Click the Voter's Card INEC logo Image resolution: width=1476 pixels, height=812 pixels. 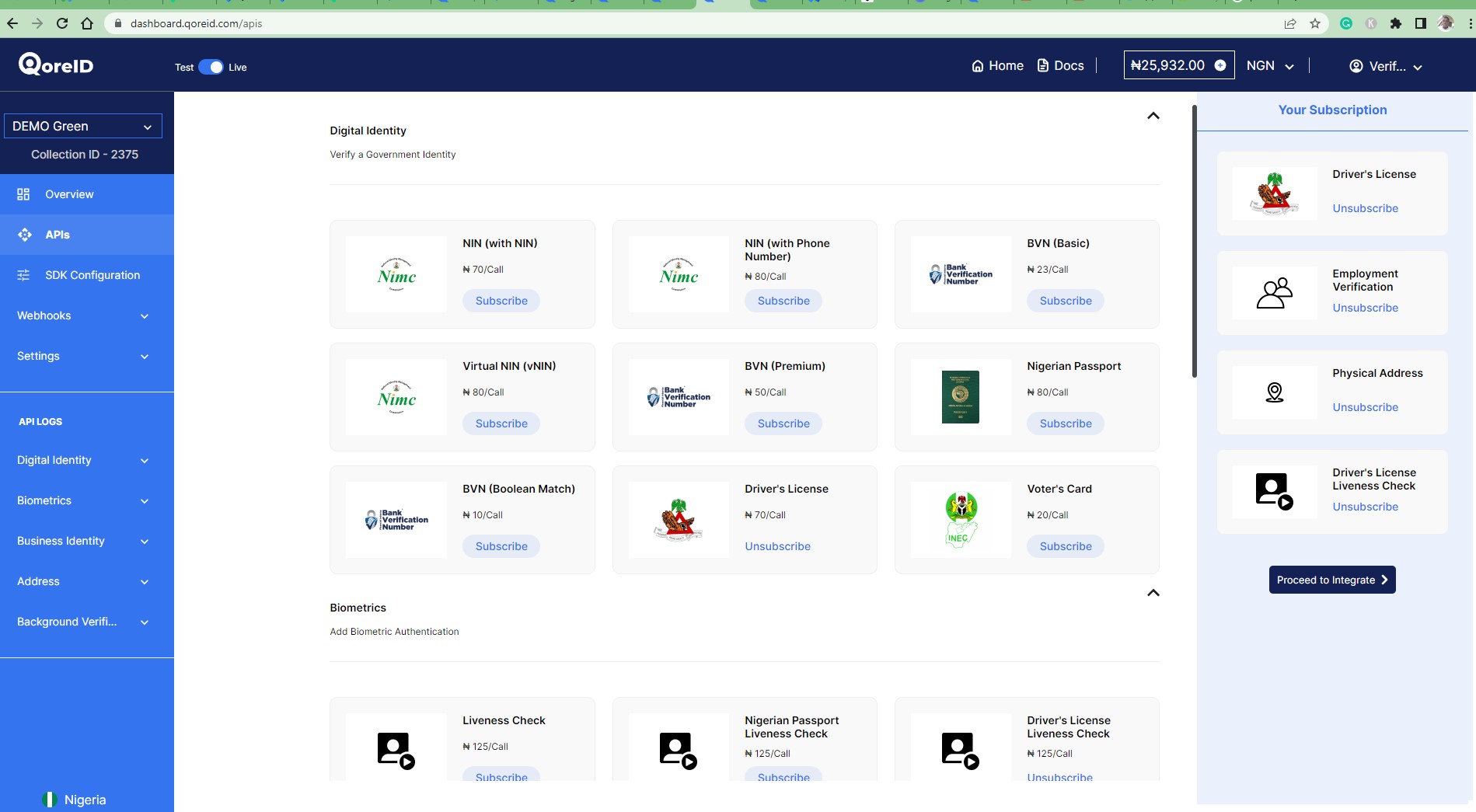click(961, 520)
